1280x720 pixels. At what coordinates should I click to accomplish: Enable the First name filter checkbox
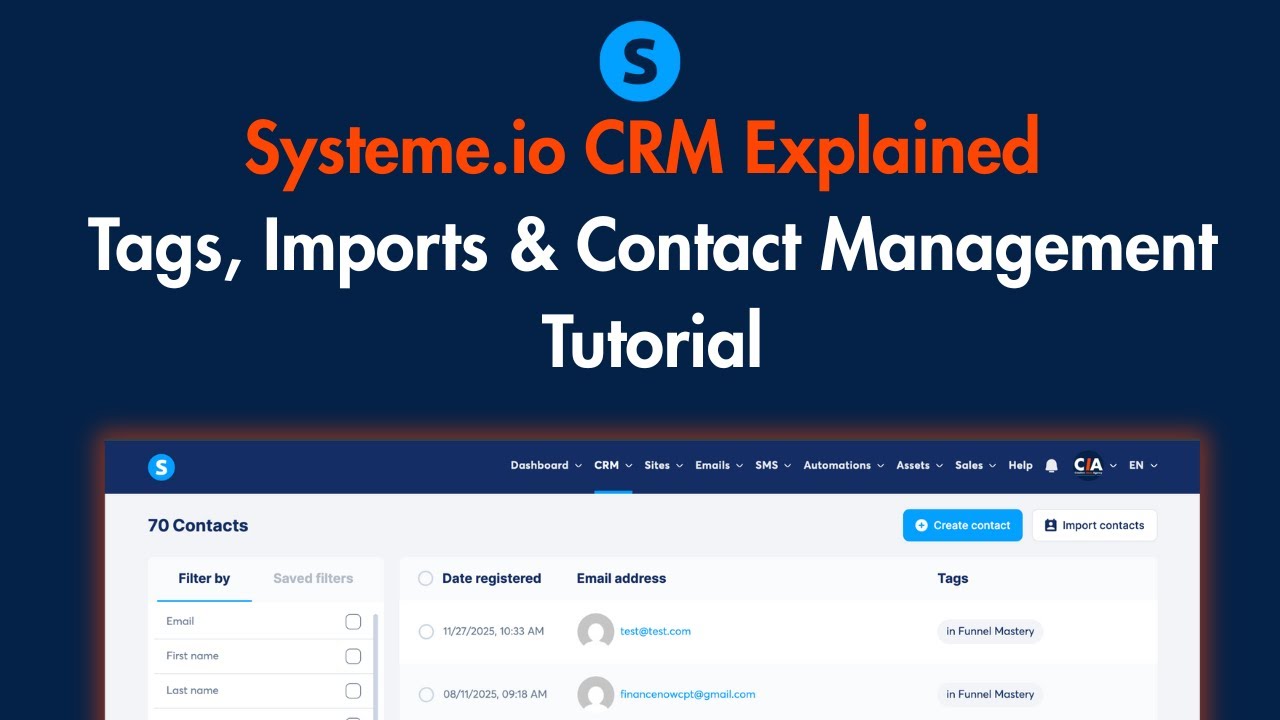click(x=353, y=656)
